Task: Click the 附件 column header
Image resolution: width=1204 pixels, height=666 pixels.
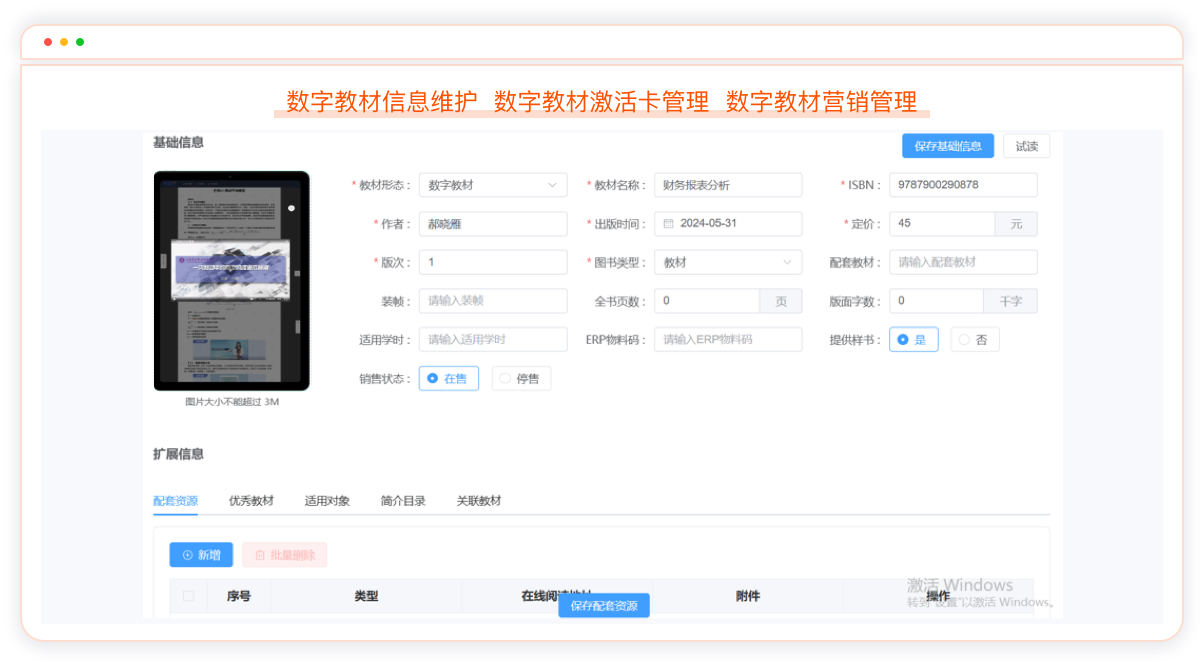Action: pyautogui.click(x=747, y=596)
